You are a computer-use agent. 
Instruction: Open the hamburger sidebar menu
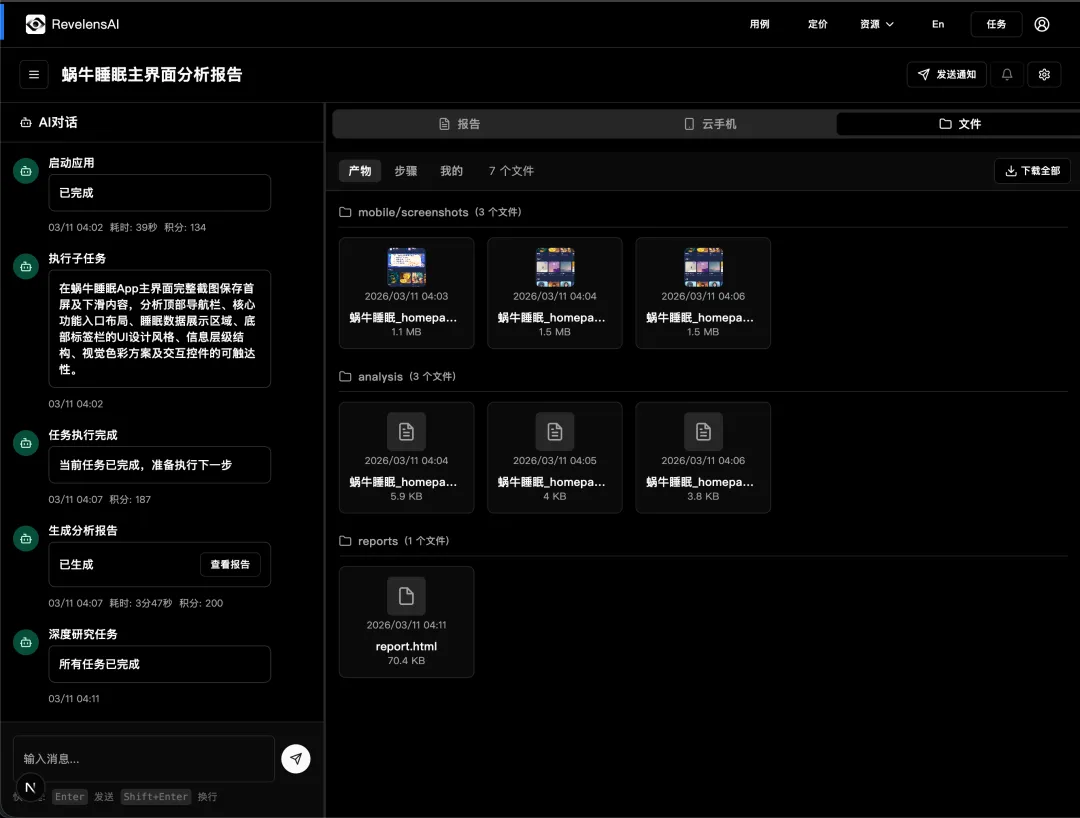click(x=34, y=74)
